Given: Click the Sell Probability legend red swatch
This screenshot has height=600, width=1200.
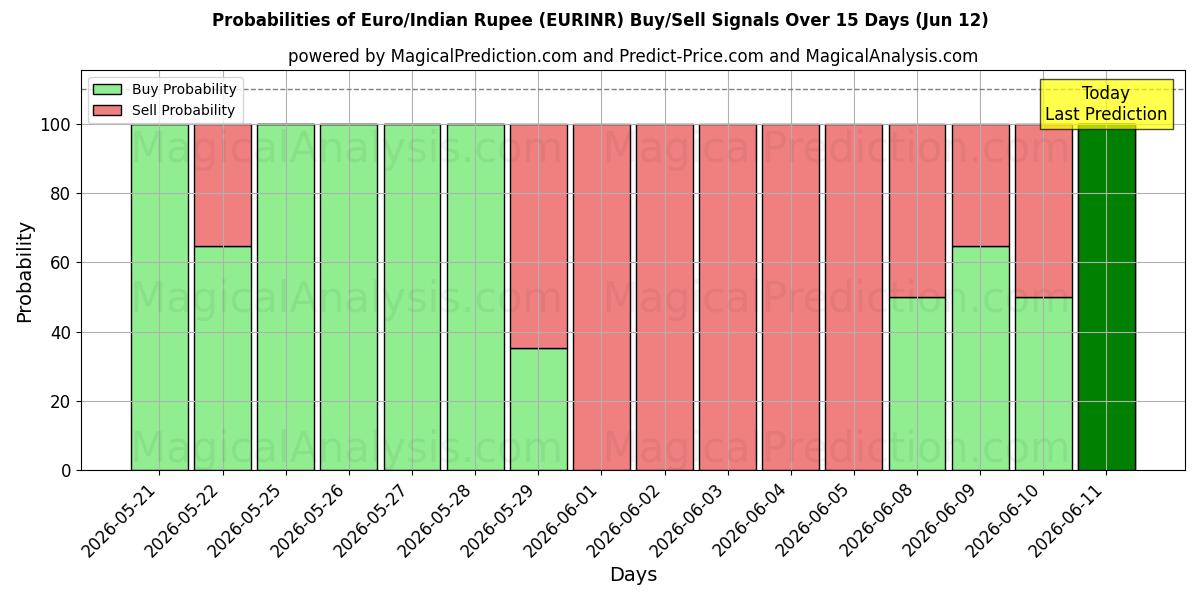Looking at the screenshot, I should click(x=107, y=110).
